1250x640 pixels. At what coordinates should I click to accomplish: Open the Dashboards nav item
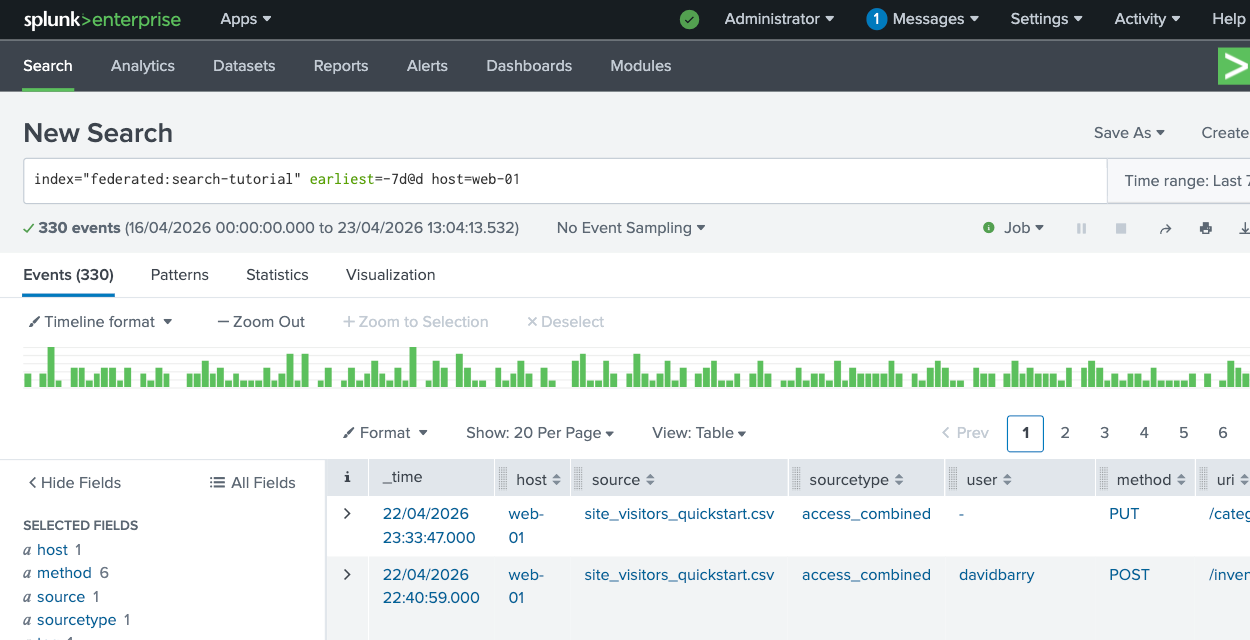click(529, 66)
